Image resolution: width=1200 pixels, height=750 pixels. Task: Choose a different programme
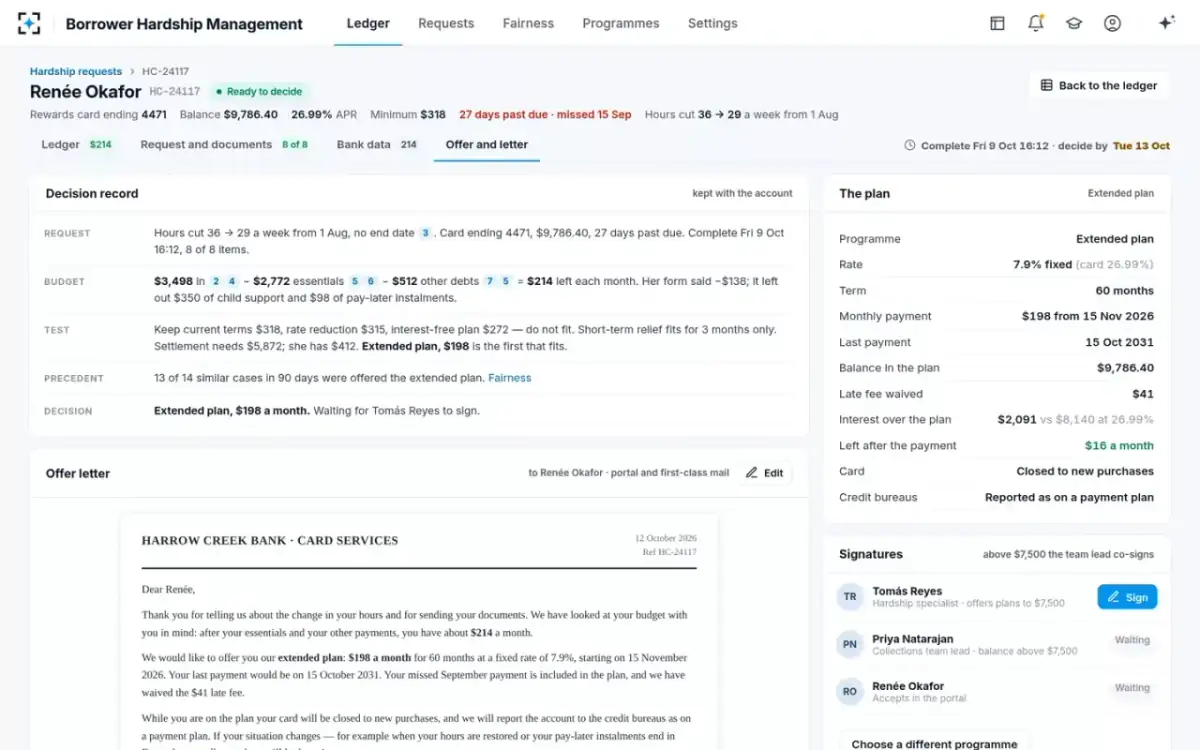tap(934, 744)
